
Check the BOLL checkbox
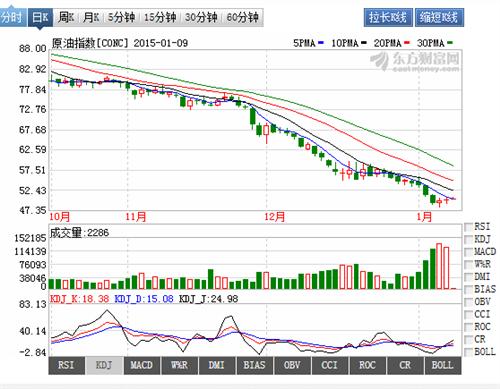468,352
